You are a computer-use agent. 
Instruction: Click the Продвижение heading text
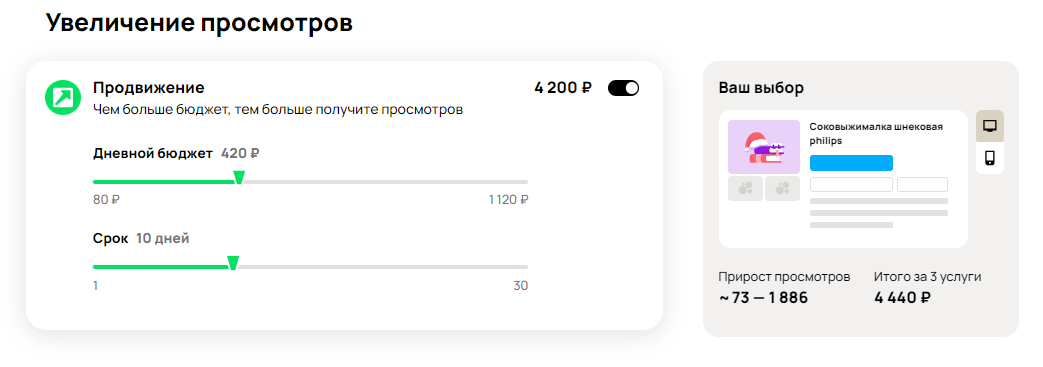click(148, 88)
